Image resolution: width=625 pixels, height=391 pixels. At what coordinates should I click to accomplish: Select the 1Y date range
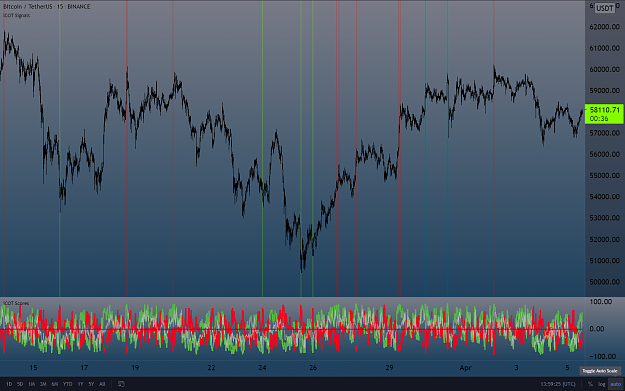81,384
